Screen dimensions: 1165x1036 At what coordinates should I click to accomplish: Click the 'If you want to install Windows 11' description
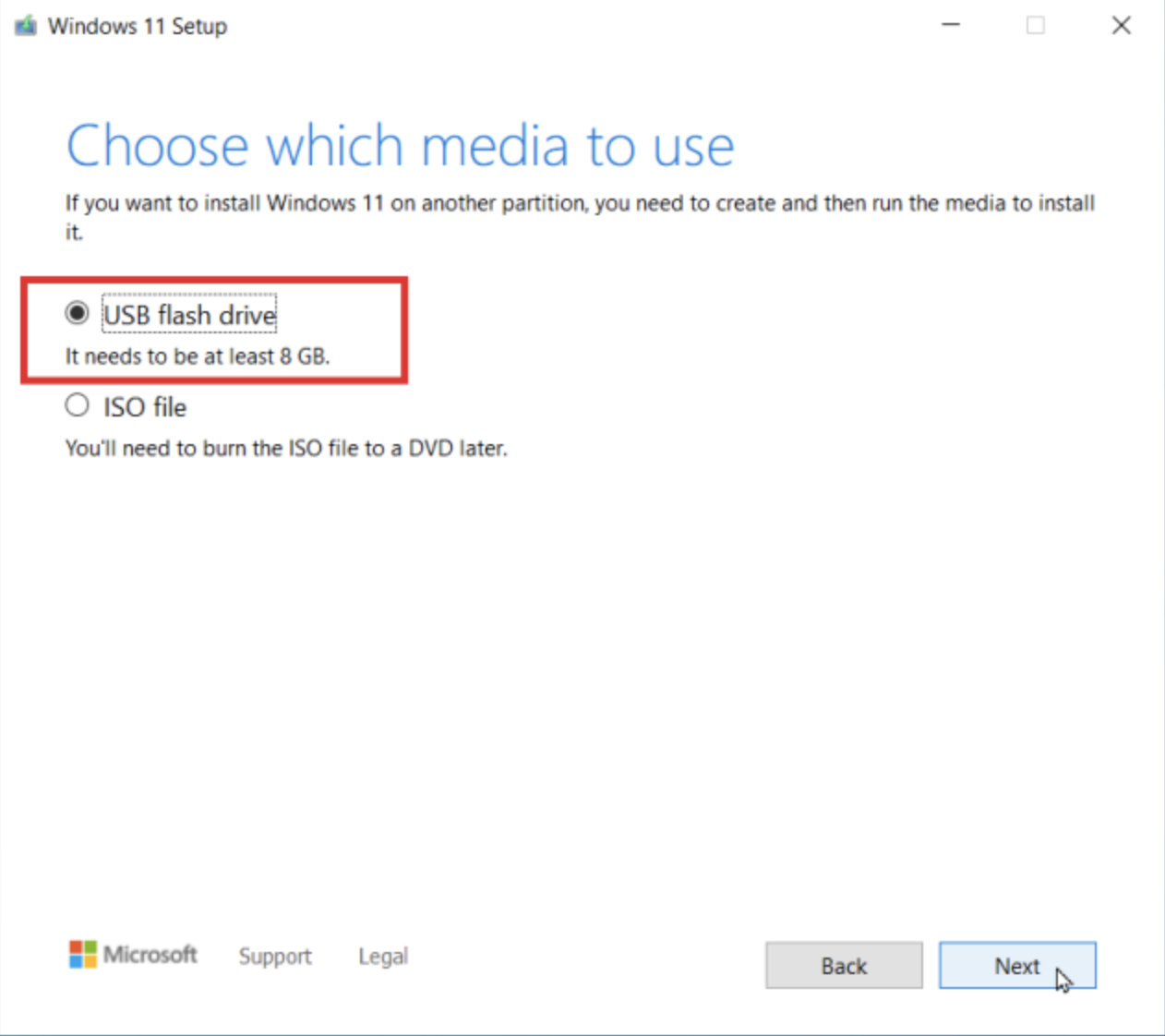coord(580,217)
